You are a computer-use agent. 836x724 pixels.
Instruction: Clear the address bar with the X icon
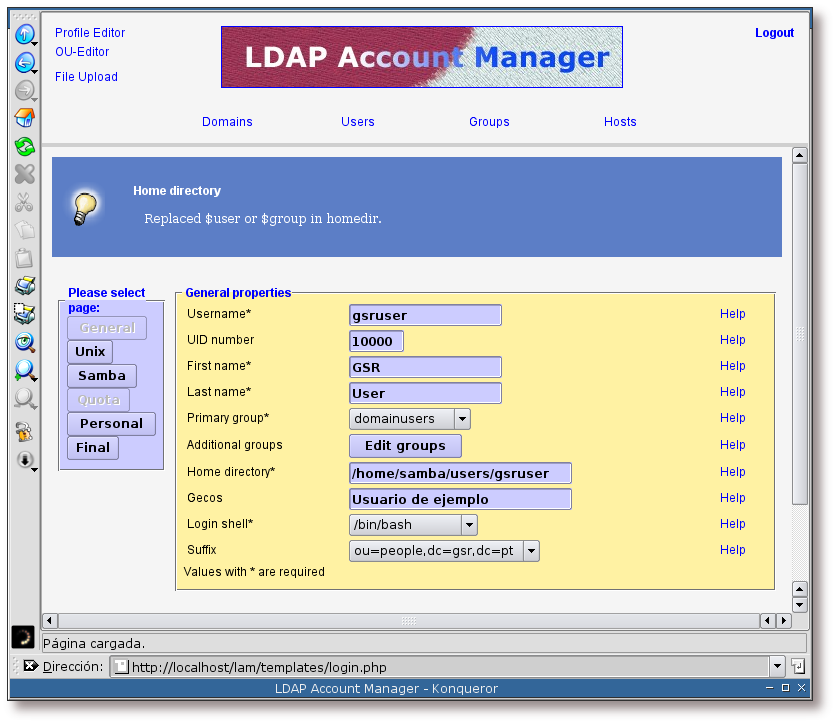click(30, 666)
